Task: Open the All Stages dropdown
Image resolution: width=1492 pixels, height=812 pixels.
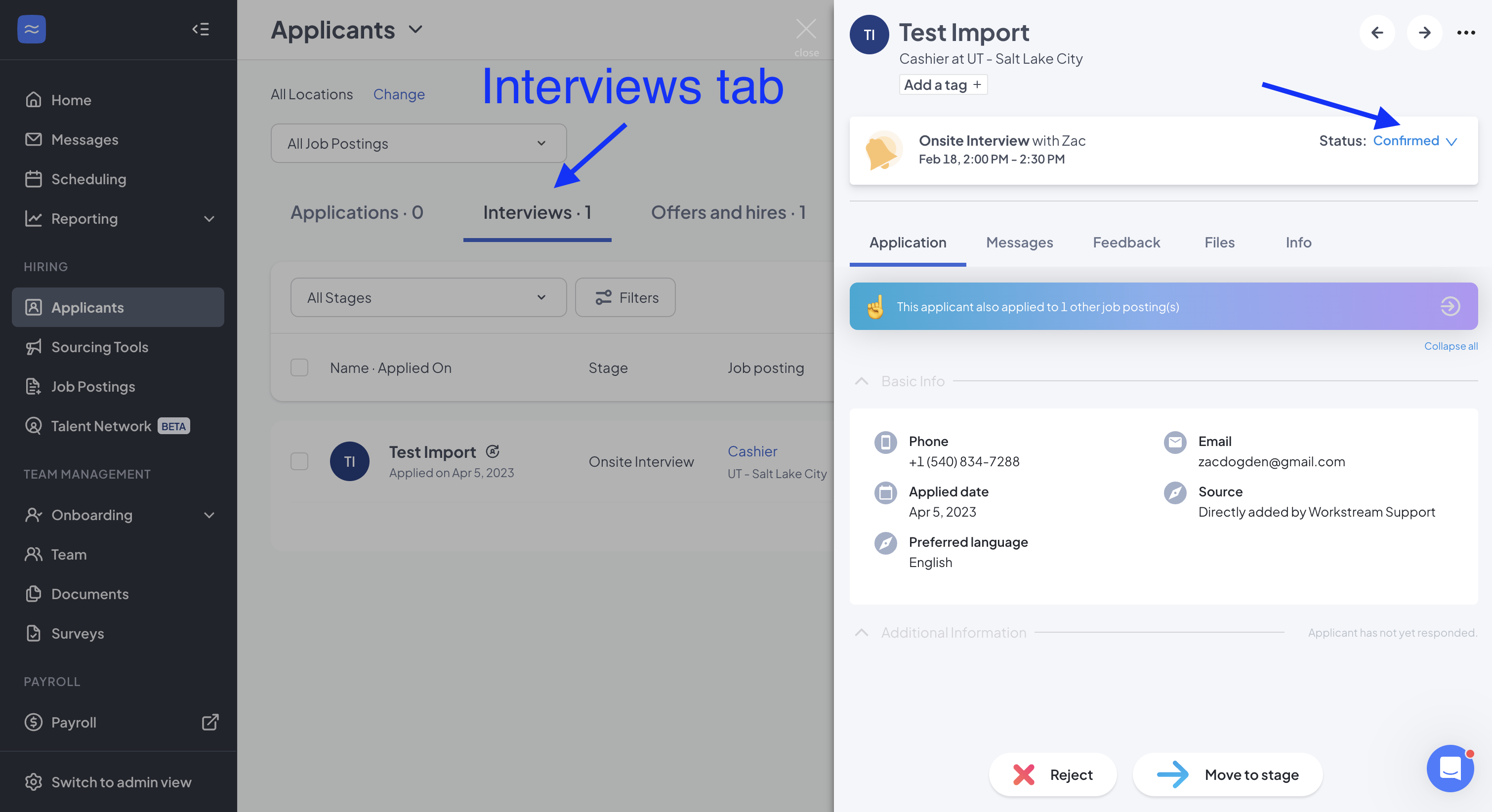Action: (x=428, y=297)
